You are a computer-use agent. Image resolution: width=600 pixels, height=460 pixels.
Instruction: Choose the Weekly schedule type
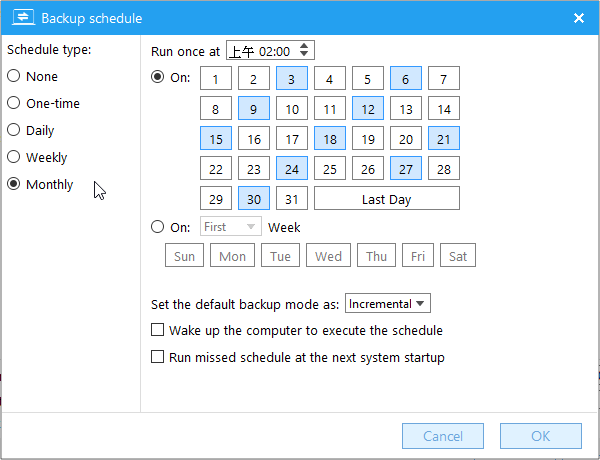(x=14, y=157)
